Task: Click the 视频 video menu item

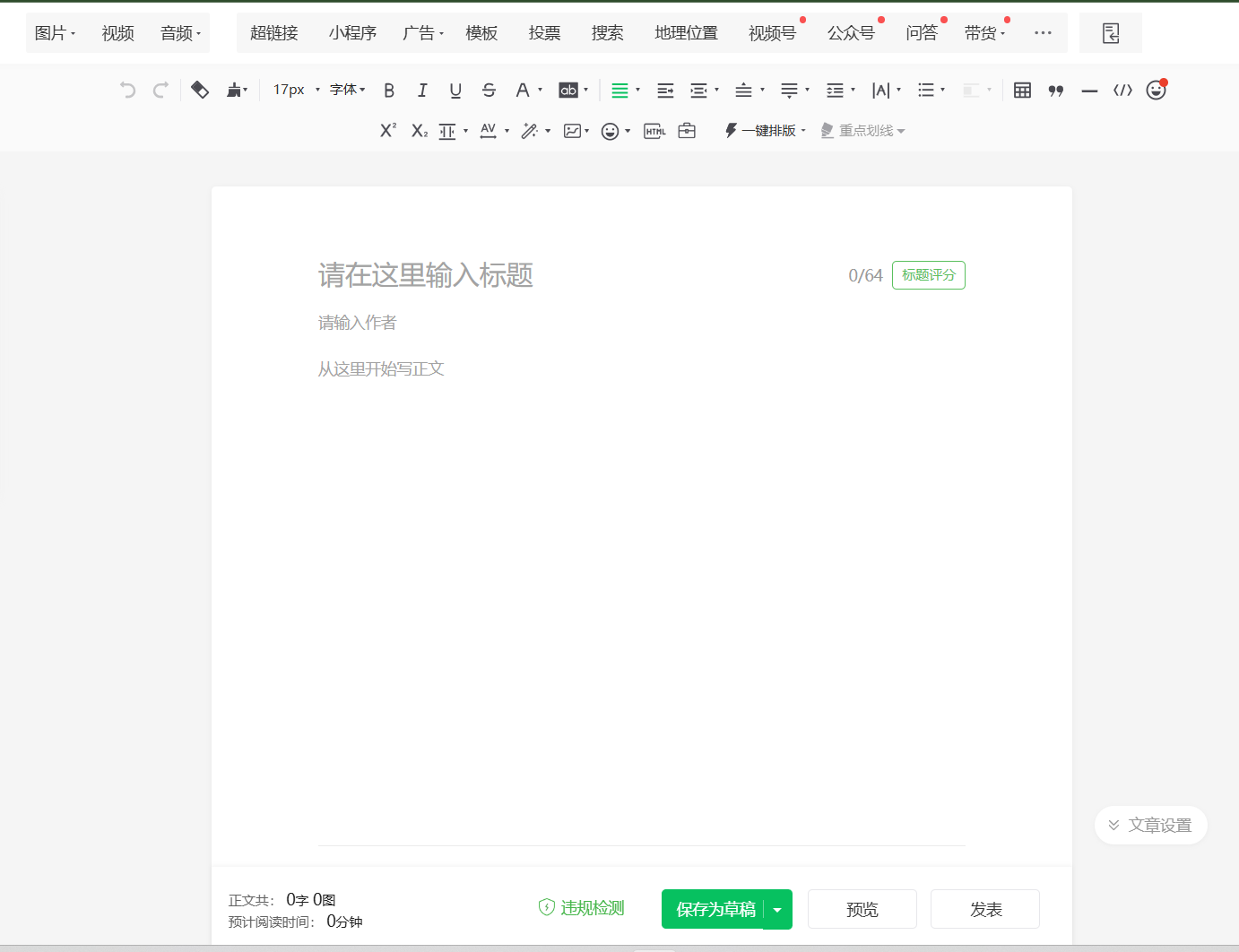Action: [x=117, y=33]
